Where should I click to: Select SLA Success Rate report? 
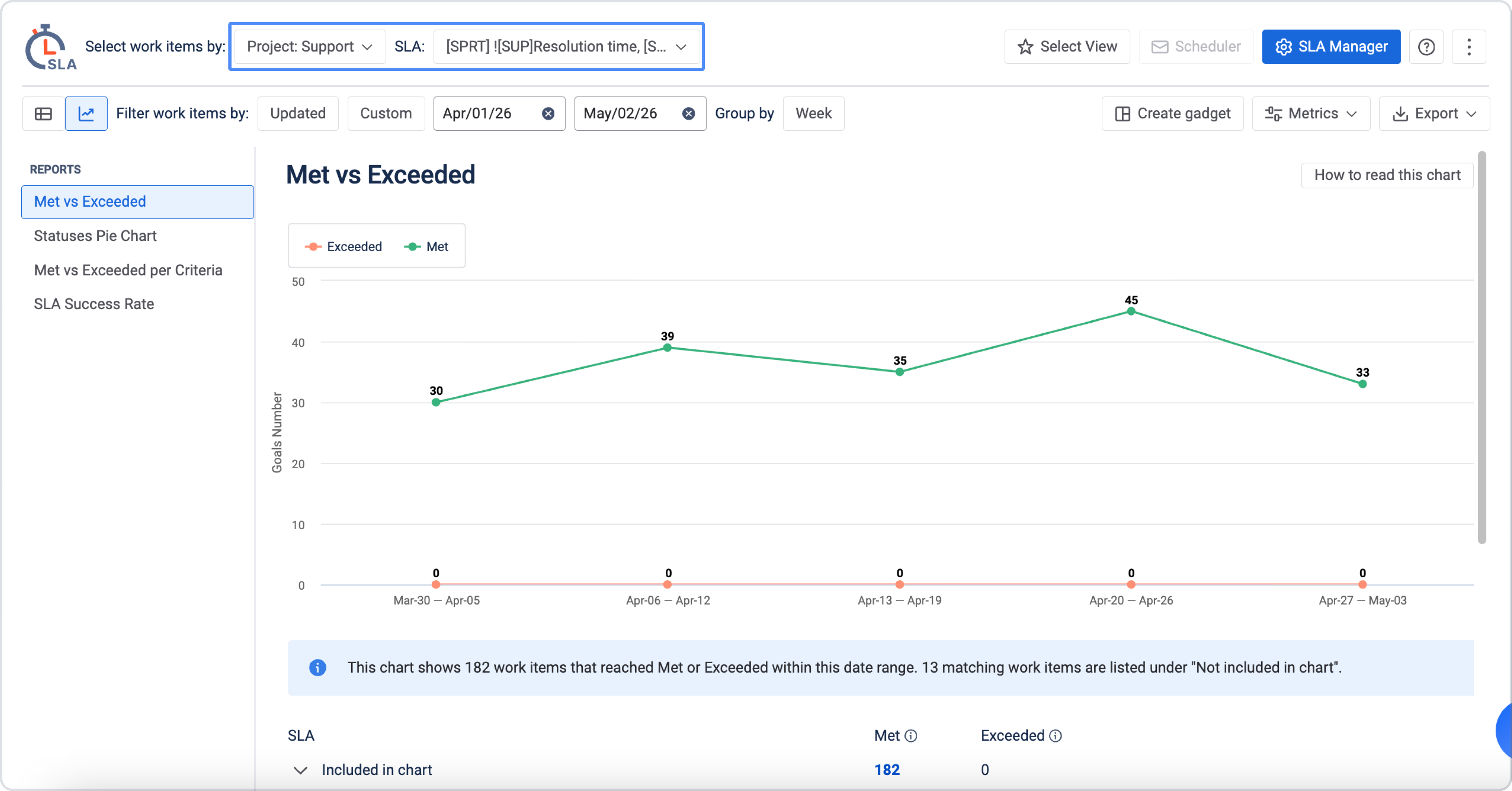tap(94, 304)
